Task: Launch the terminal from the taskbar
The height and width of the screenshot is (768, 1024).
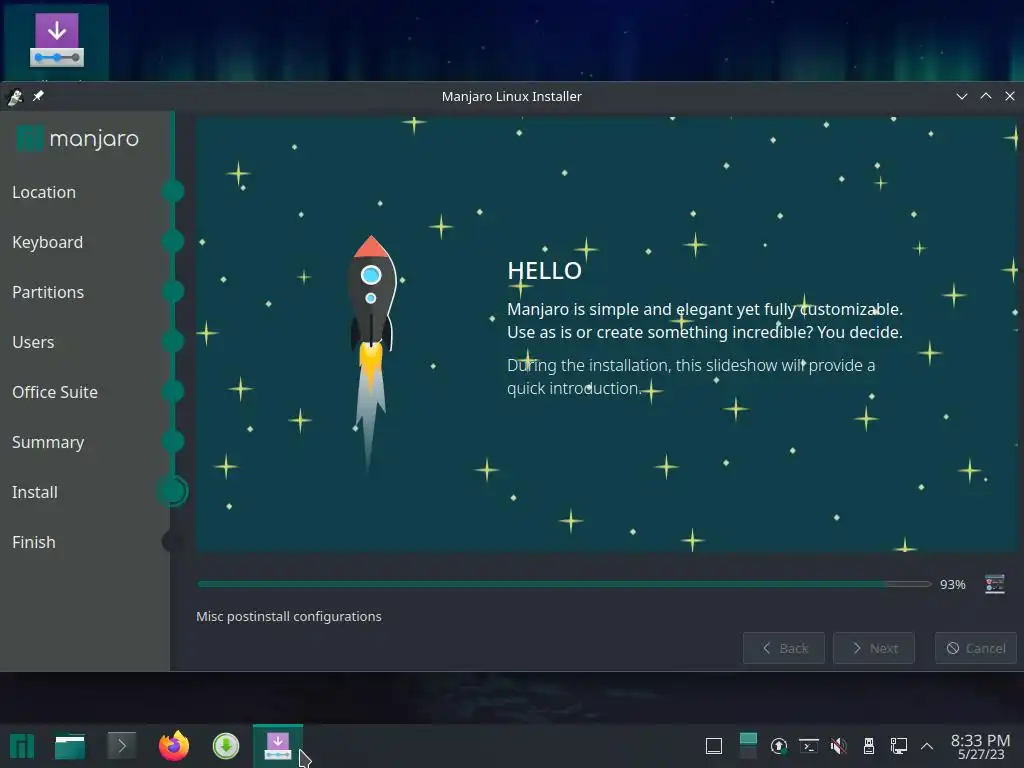Action: [x=121, y=745]
